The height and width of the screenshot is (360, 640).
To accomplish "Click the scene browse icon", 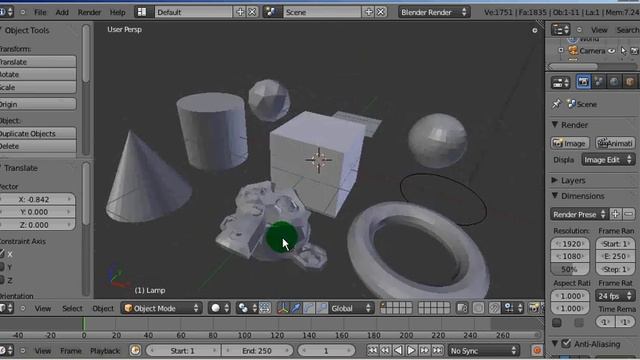I will tap(270, 12).
